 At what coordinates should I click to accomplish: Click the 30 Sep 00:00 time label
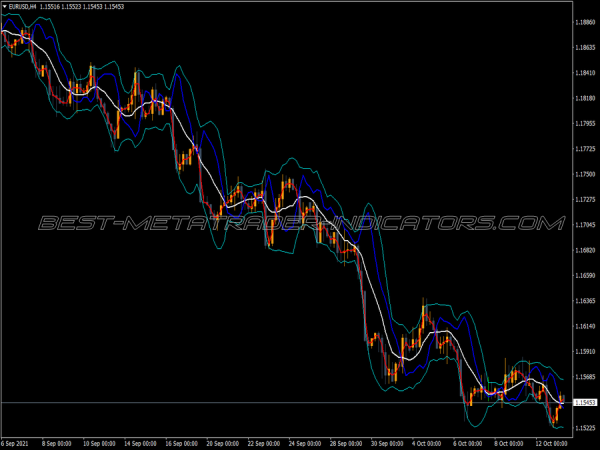[387, 443]
